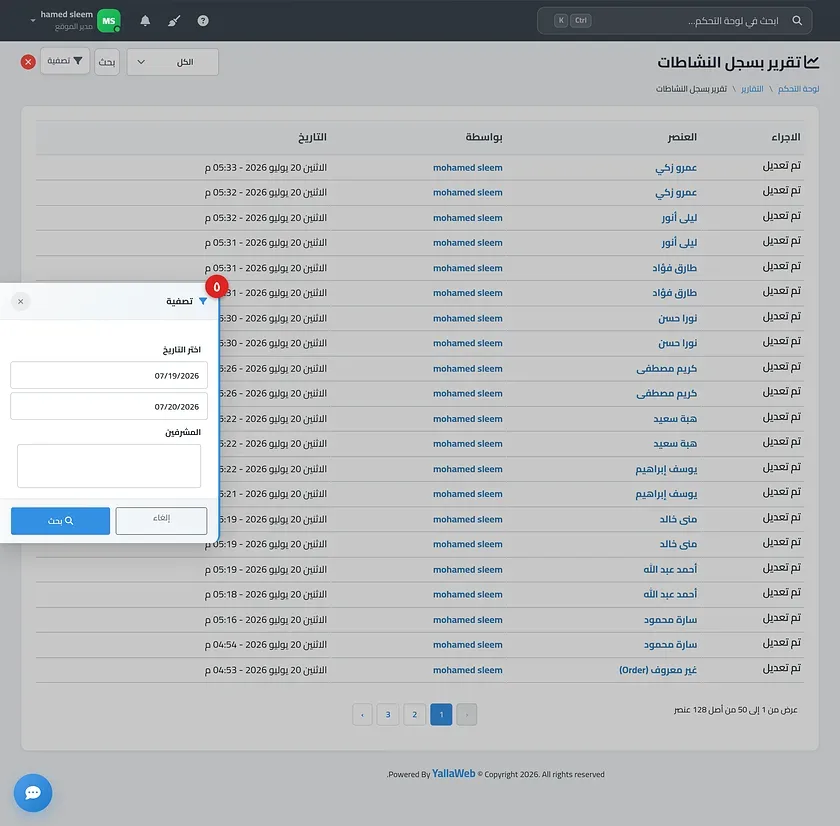
Task: Open كريم مصطفى item in first 5:26 row
Action: click(666, 369)
